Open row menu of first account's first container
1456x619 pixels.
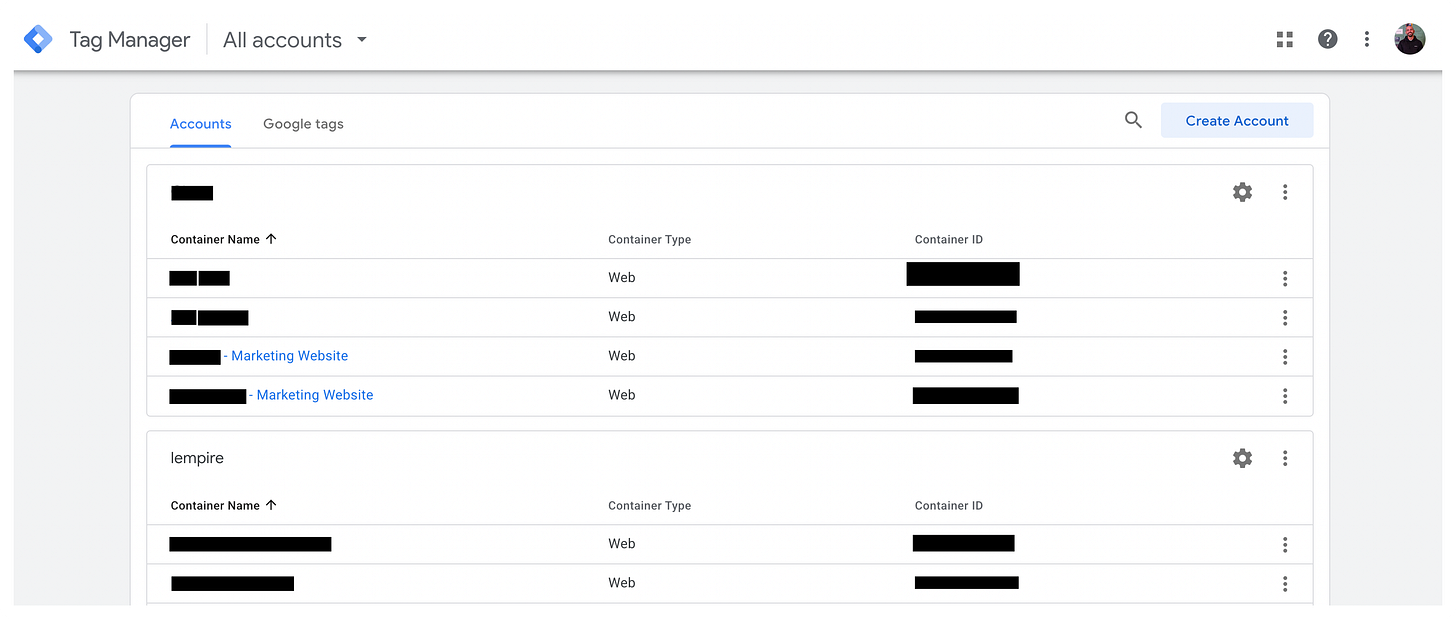pyautogui.click(x=1285, y=278)
